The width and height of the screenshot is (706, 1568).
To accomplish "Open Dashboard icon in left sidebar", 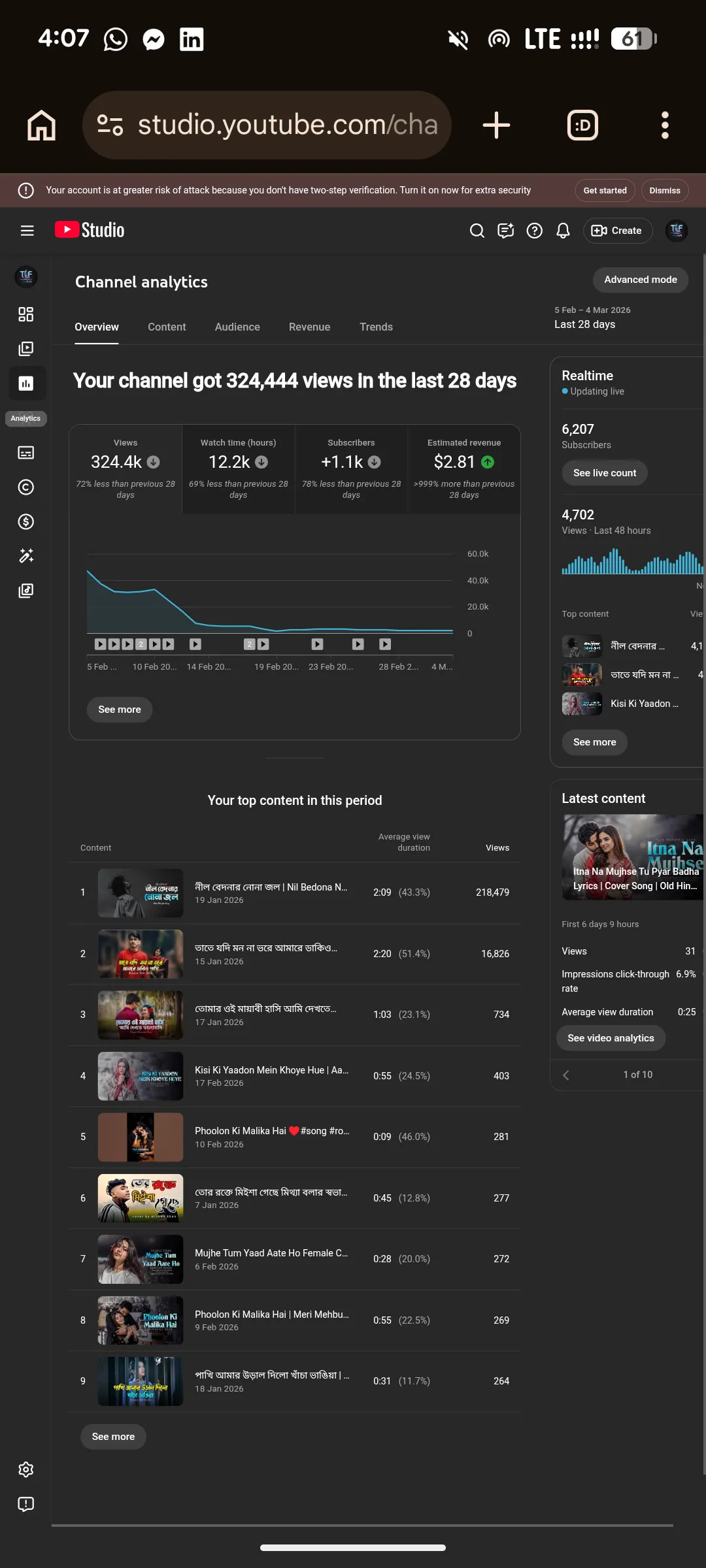I will [x=26, y=314].
